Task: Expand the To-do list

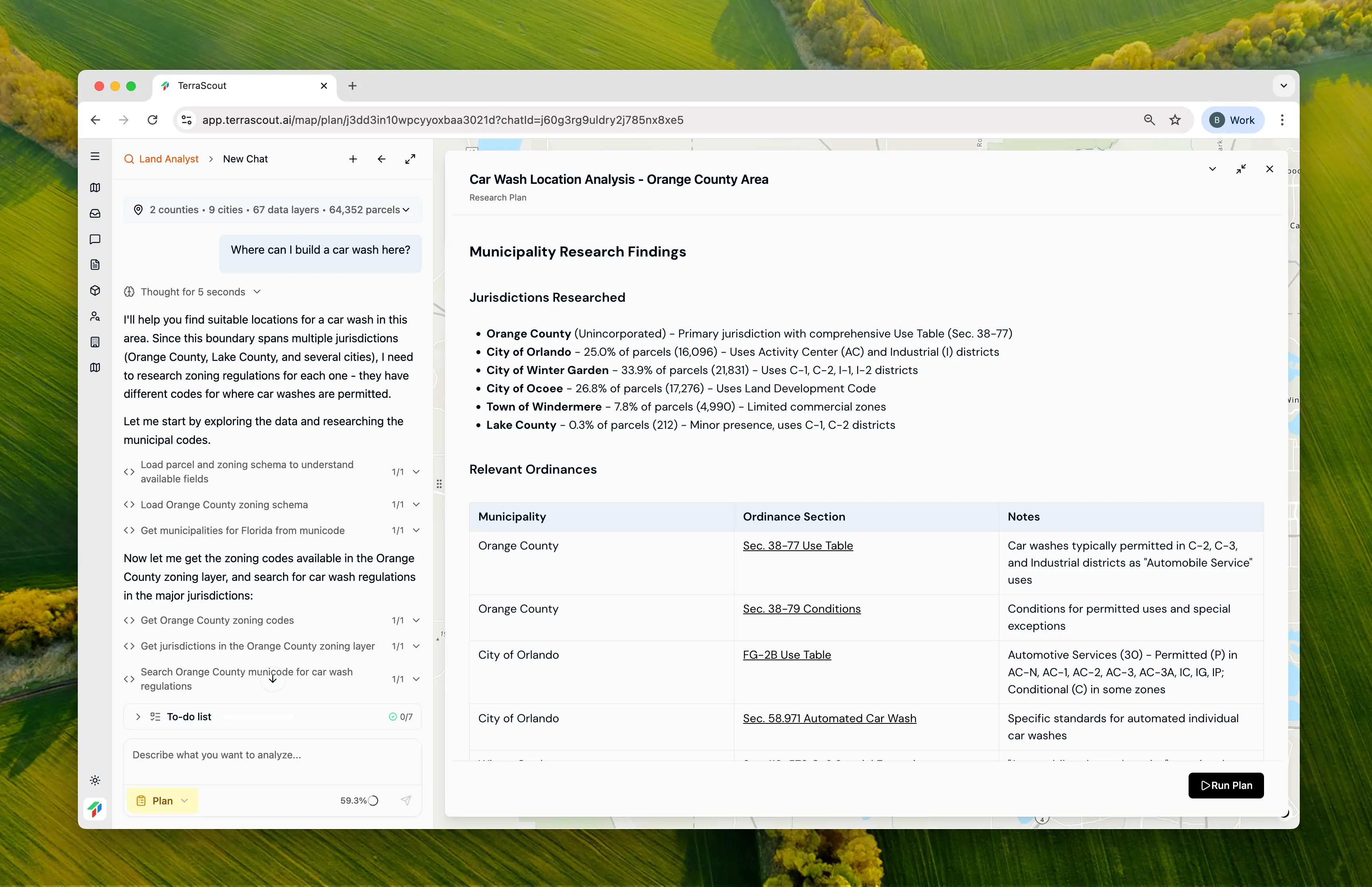Action: click(x=138, y=717)
